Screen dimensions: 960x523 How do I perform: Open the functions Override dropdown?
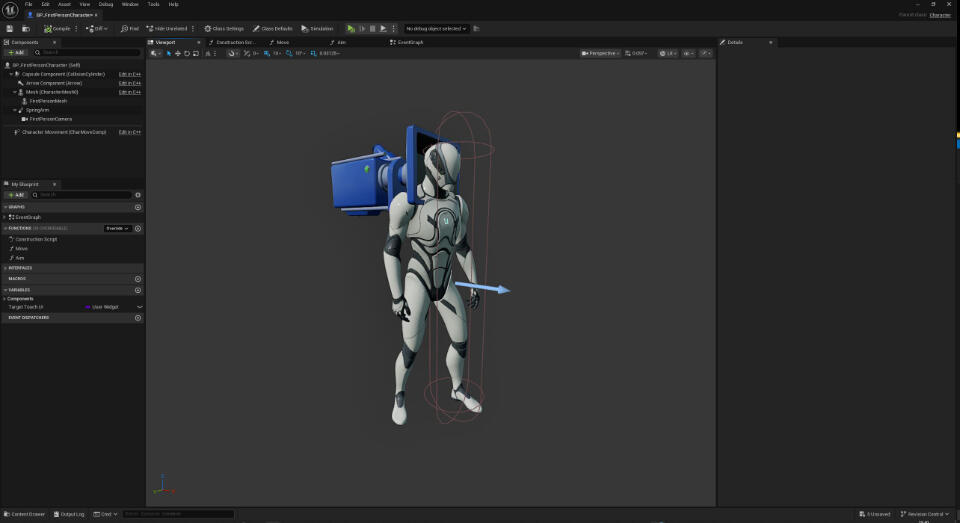(x=117, y=228)
